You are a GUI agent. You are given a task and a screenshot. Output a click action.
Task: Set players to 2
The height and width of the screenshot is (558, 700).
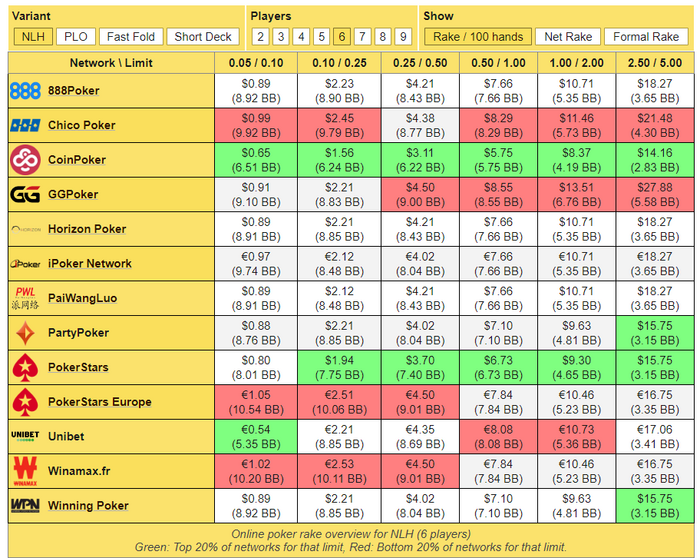261,37
